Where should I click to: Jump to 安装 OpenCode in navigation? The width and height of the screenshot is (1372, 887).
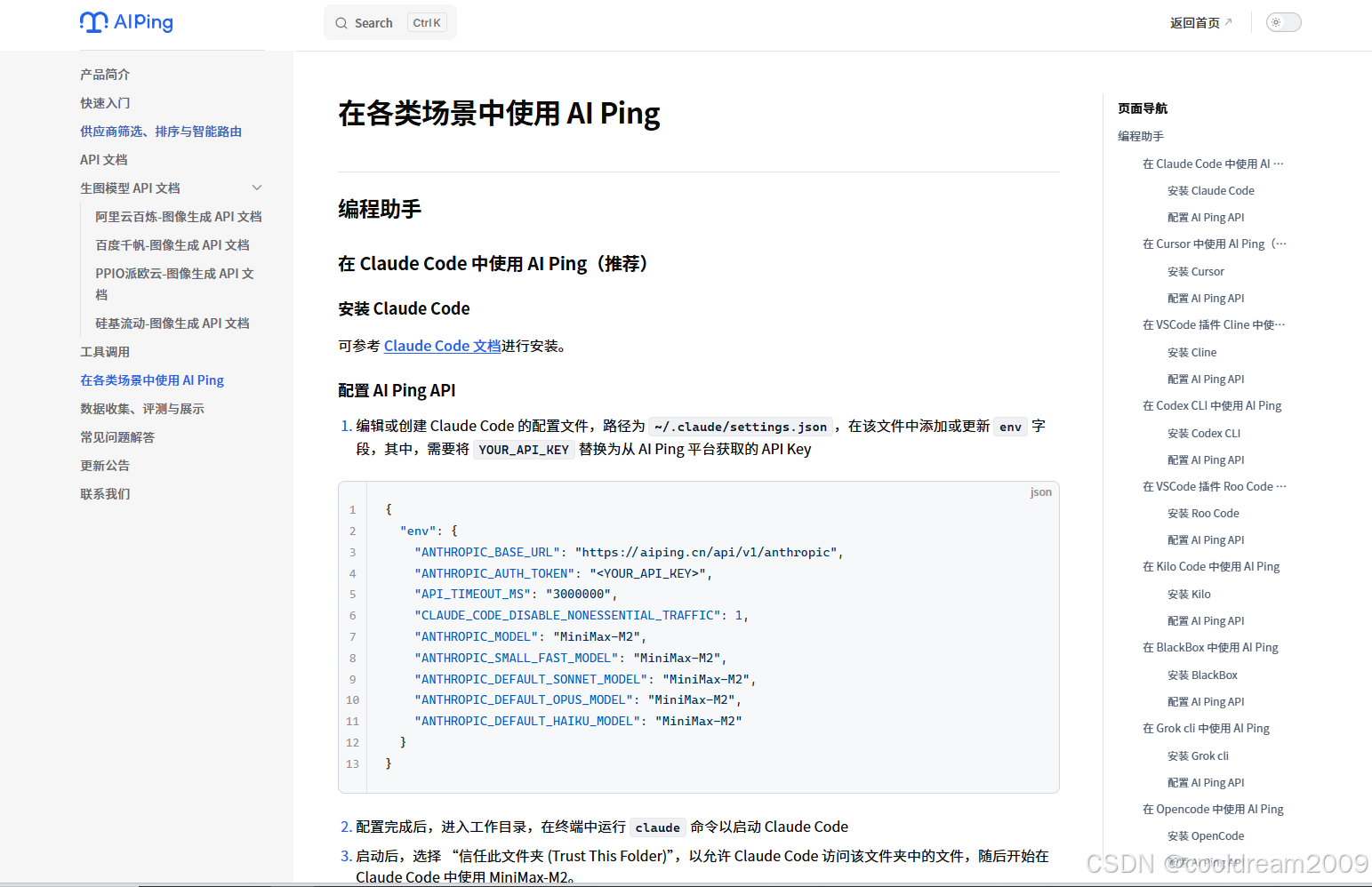pos(1206,835)
